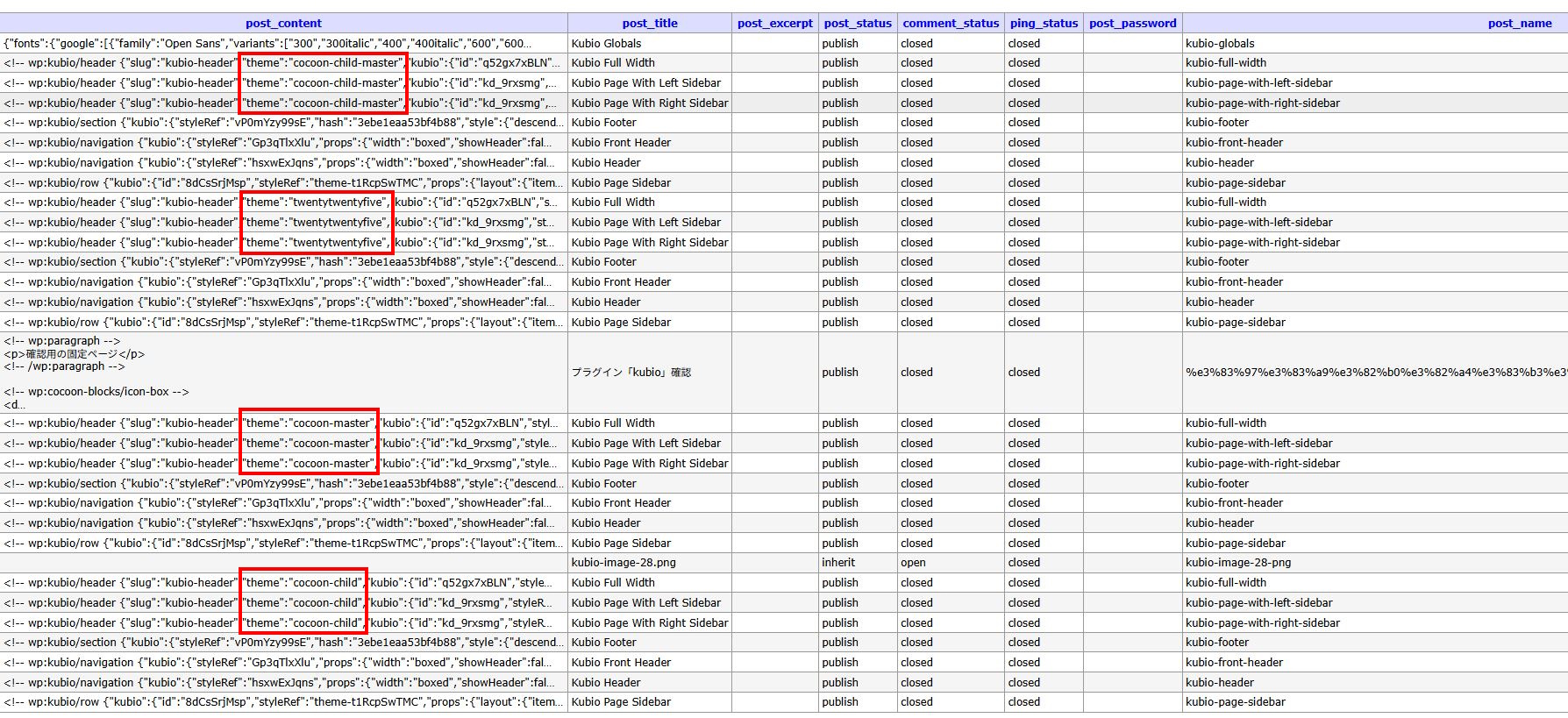Click the wp:paragraph multi-line content cell
This screenshot has width=1568, height=718.
284,373
